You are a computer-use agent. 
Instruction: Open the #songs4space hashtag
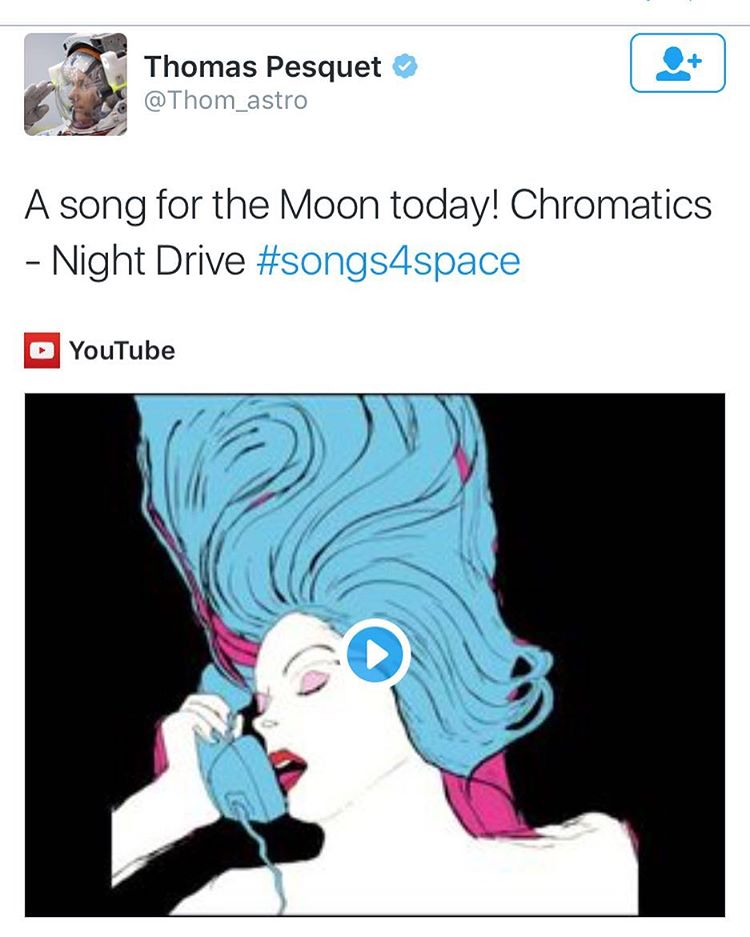[x=389, y=260]
